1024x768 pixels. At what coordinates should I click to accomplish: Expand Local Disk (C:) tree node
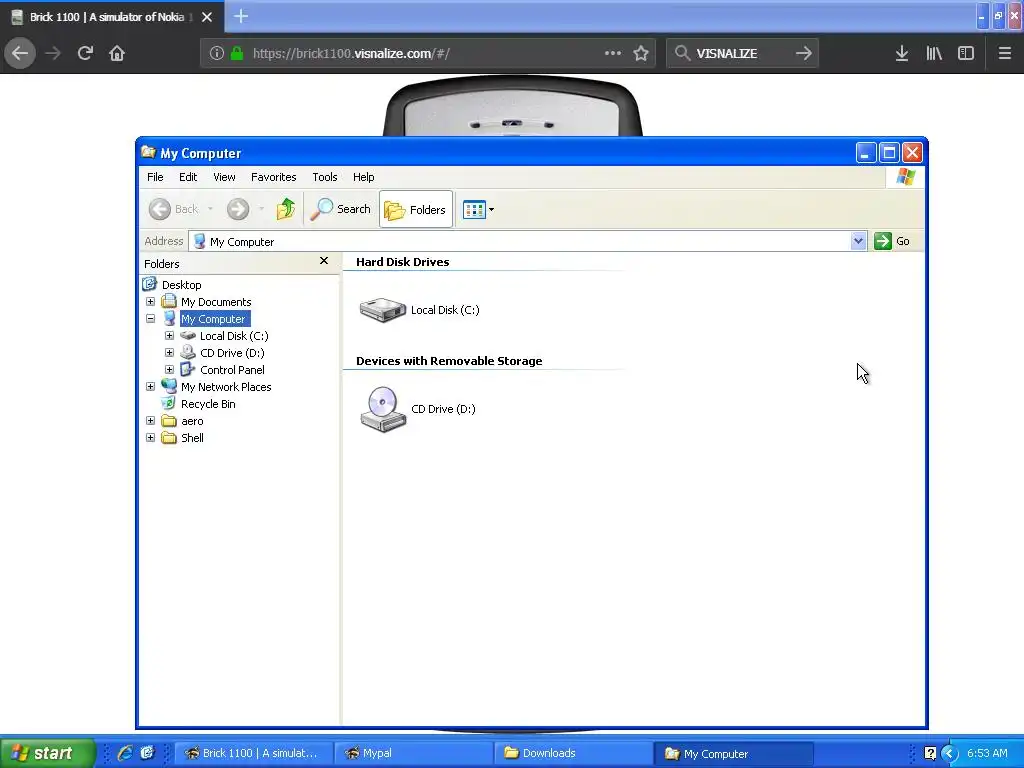click(169, 336)
